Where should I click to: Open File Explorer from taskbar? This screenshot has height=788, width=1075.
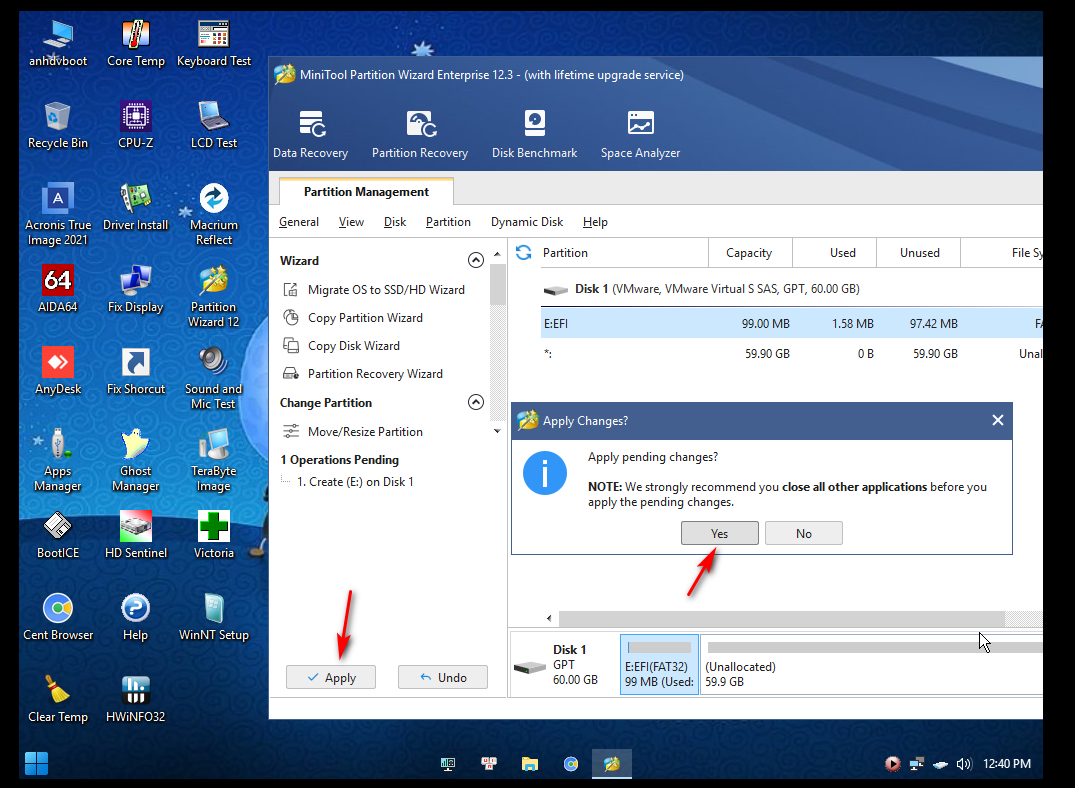coord(529,763)
